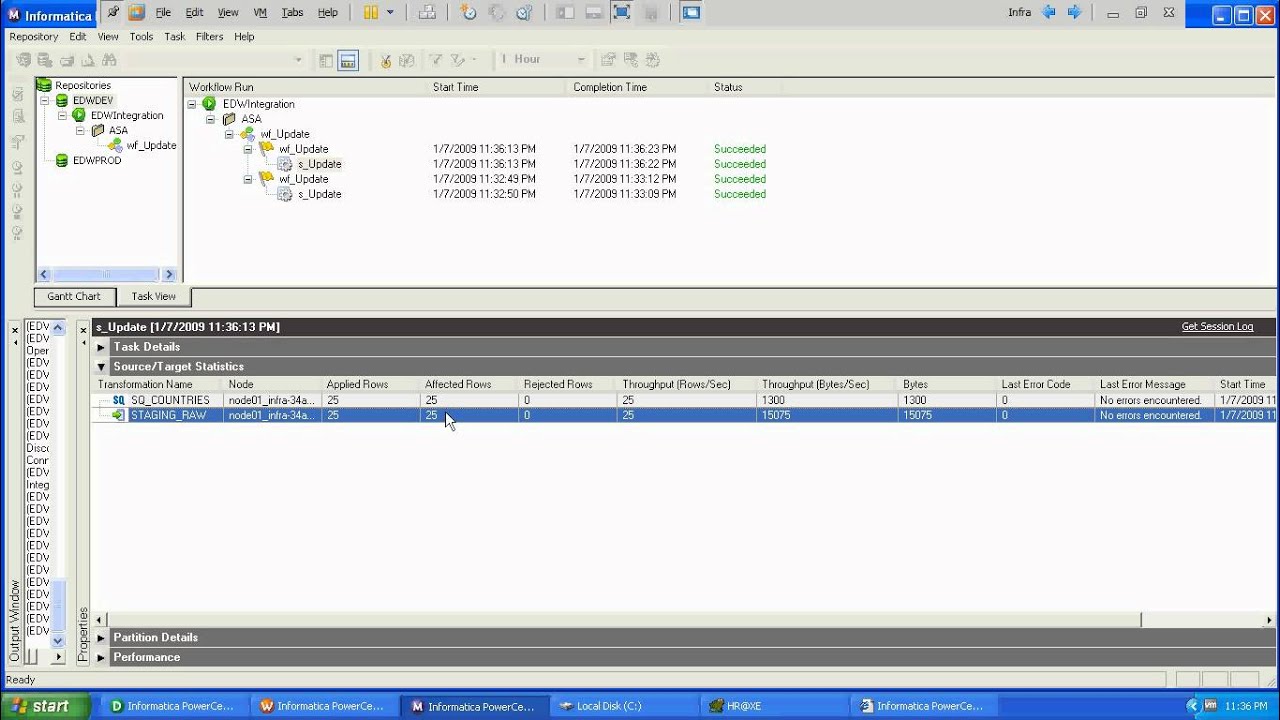Click the find binoculars toolbar icon

[x=109, y=60]
